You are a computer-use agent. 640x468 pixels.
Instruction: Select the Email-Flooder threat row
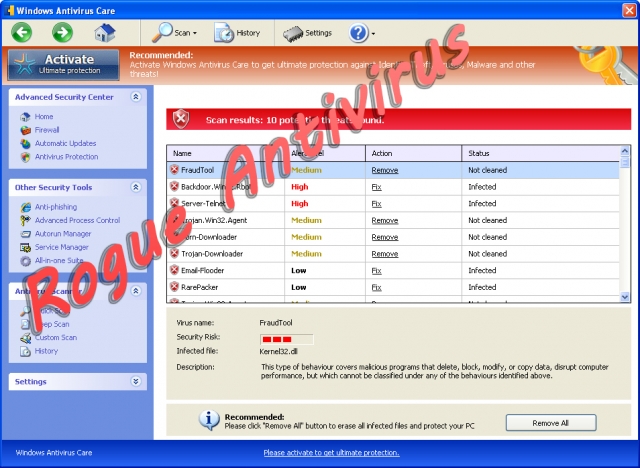pos(393,271)
